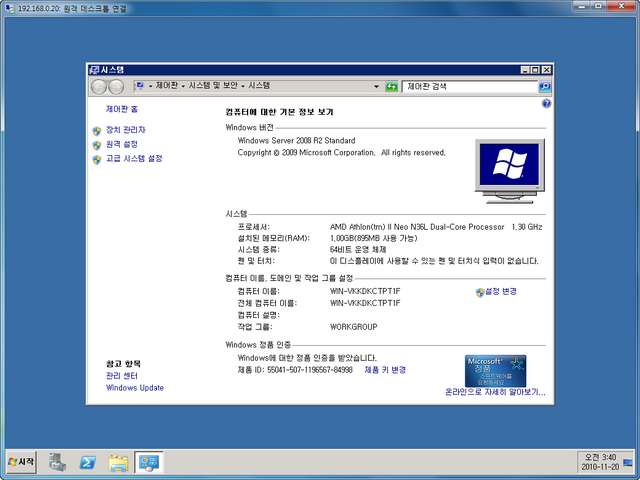
Task: Click the taskbar clock showing 오전 3:40
Action: tap(600, 462)
